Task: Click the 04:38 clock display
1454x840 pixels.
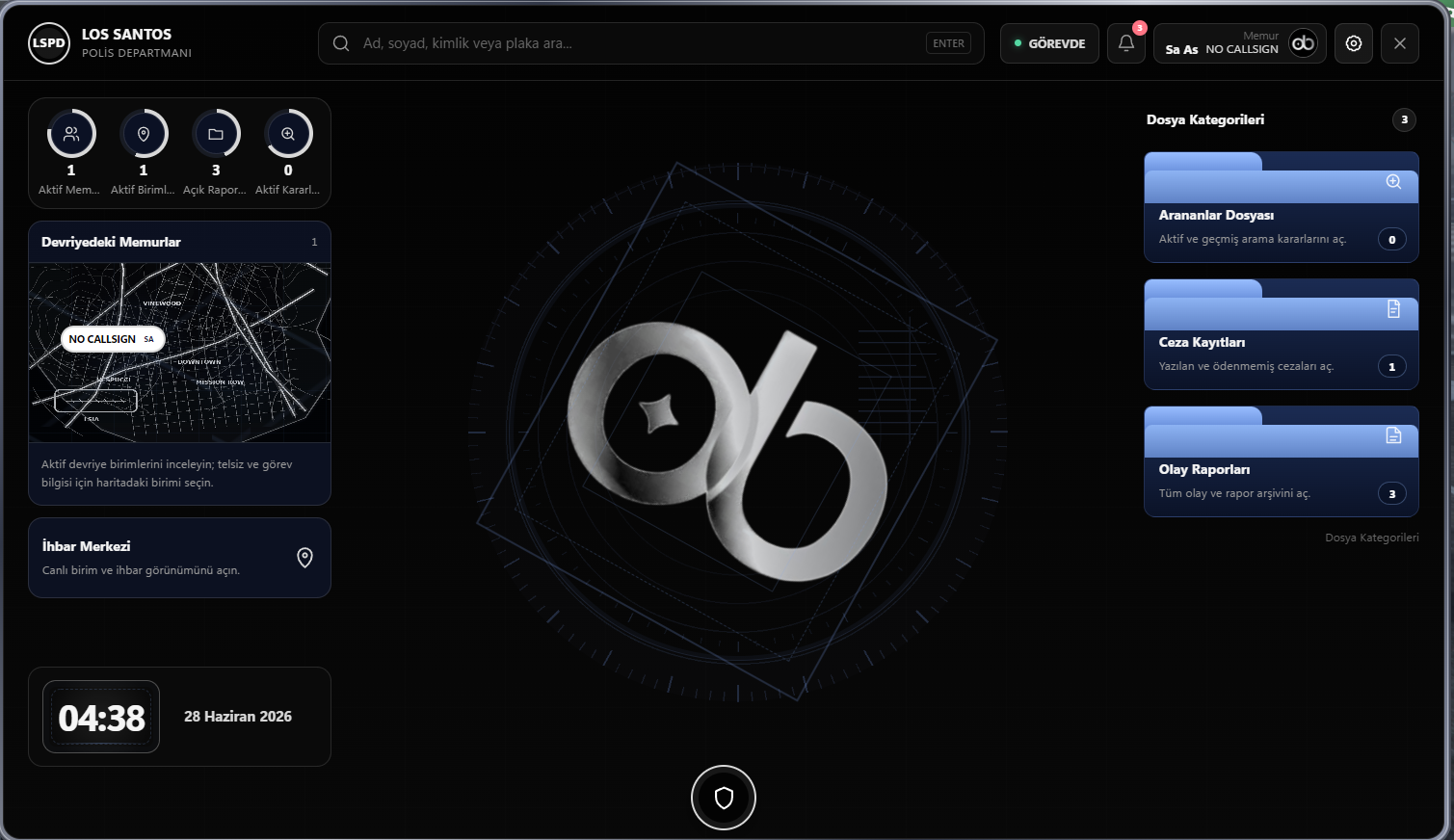Action: pos(101,718)
